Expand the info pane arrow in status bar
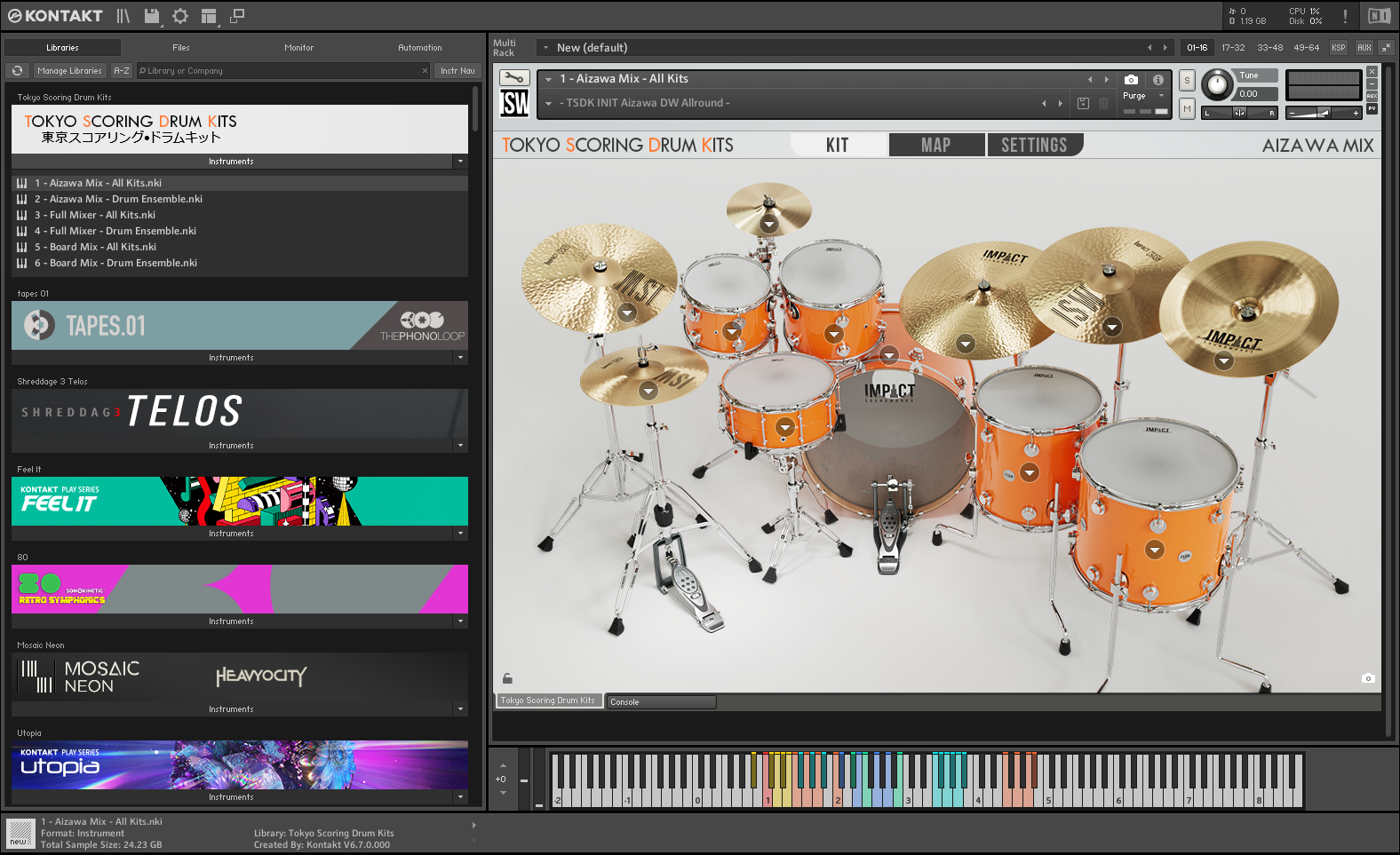Viewport: 1400px width, 855px height. point(473,825)
